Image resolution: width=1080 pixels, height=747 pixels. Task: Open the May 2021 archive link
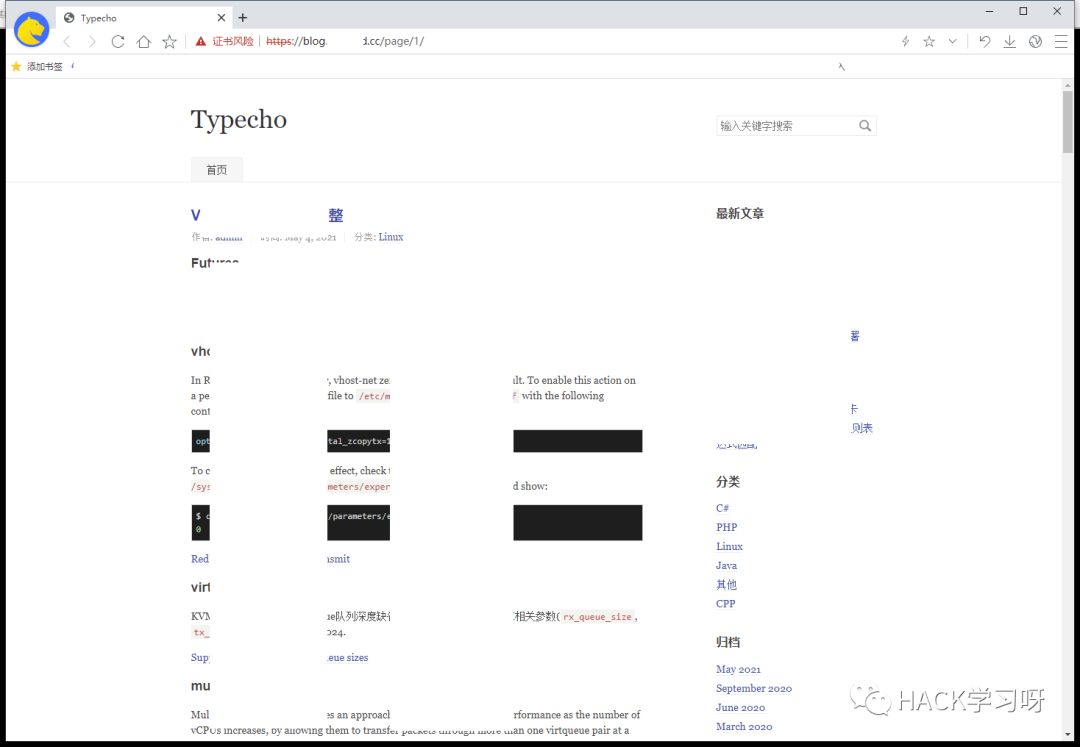[x=738, y=669]
